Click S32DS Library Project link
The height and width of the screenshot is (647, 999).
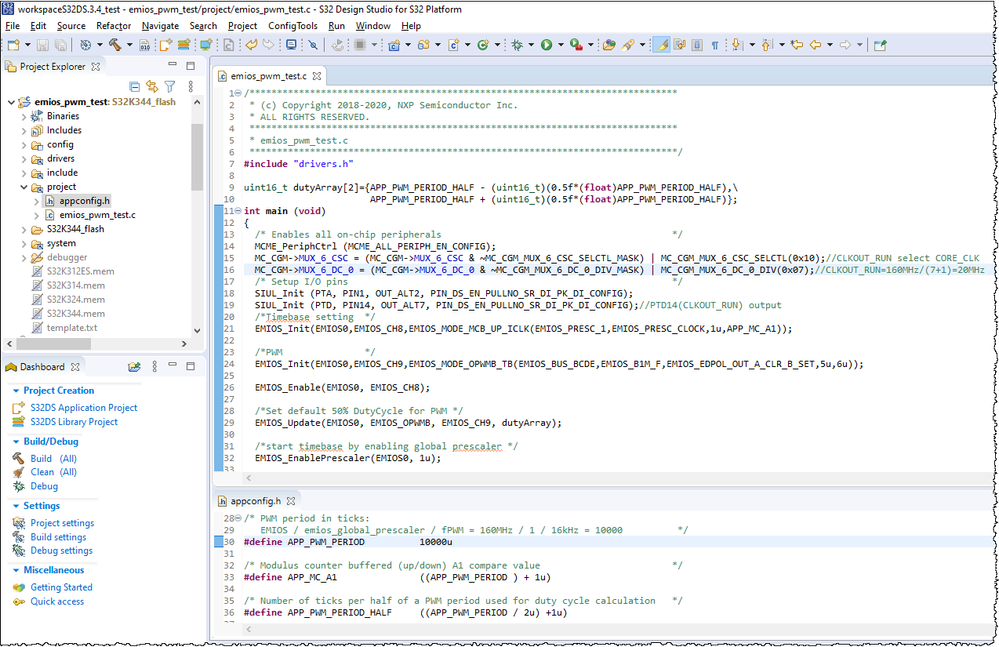coord(74,422)
